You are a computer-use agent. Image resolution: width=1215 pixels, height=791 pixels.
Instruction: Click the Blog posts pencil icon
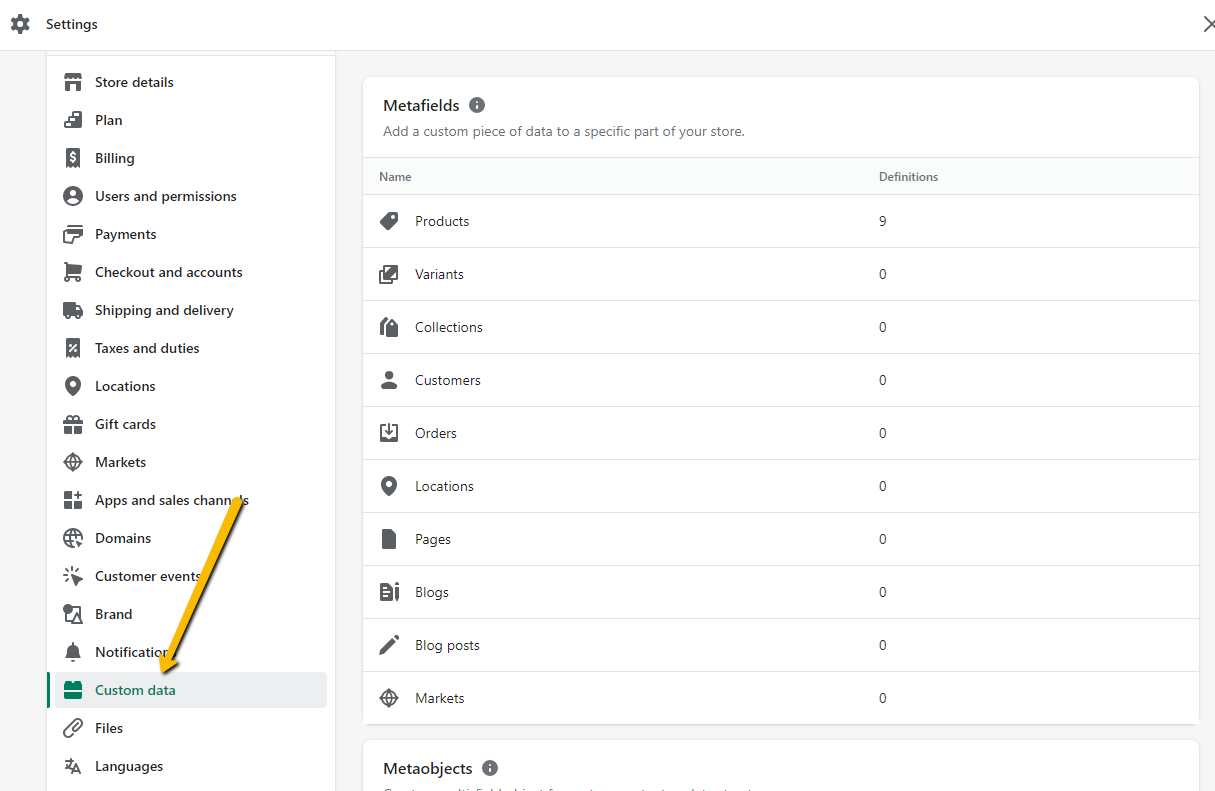[x=389, y=645]
